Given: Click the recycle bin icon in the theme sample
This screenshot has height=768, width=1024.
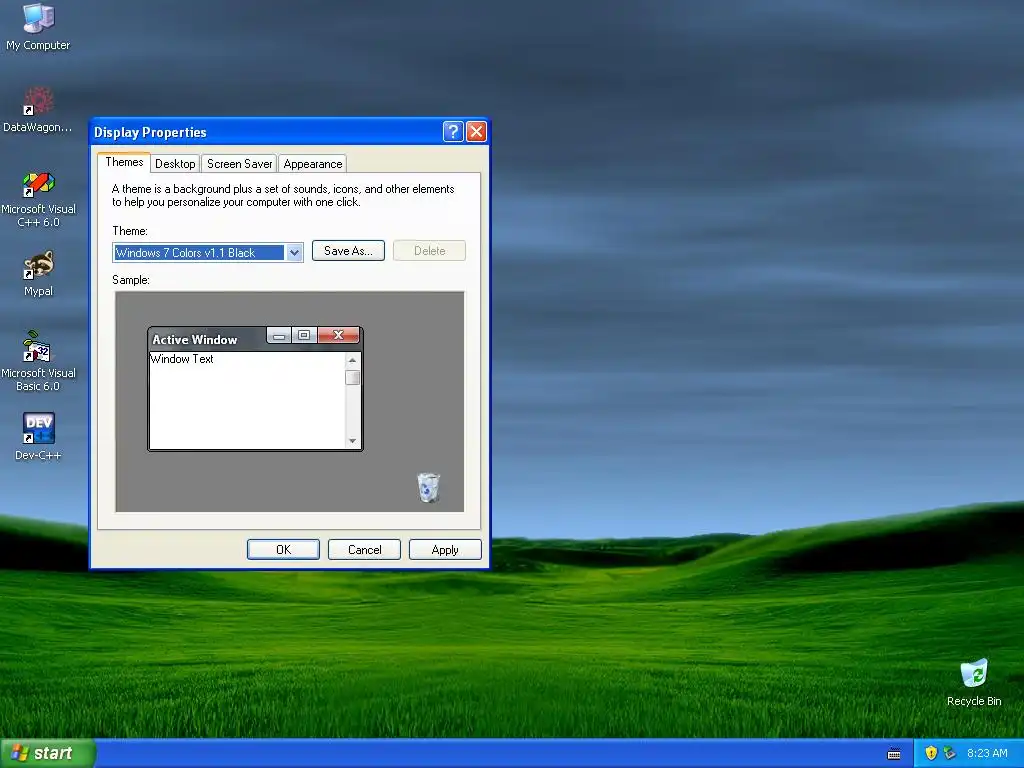Looking at the screenshot, I should click(x=428, y=488).
